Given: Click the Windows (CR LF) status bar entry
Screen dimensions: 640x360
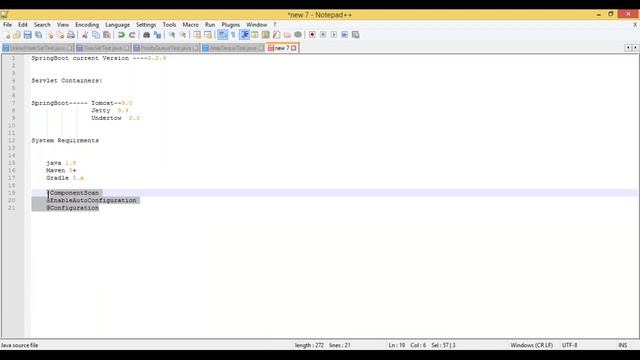Looking at the screenshot, I should tap(531, 345).
